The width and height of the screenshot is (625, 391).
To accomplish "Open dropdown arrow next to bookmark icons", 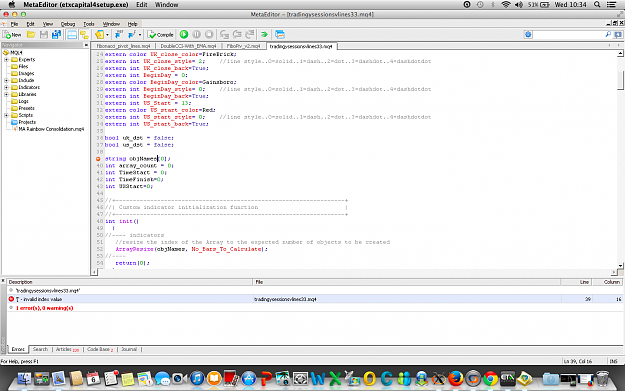I will (140, 35).
